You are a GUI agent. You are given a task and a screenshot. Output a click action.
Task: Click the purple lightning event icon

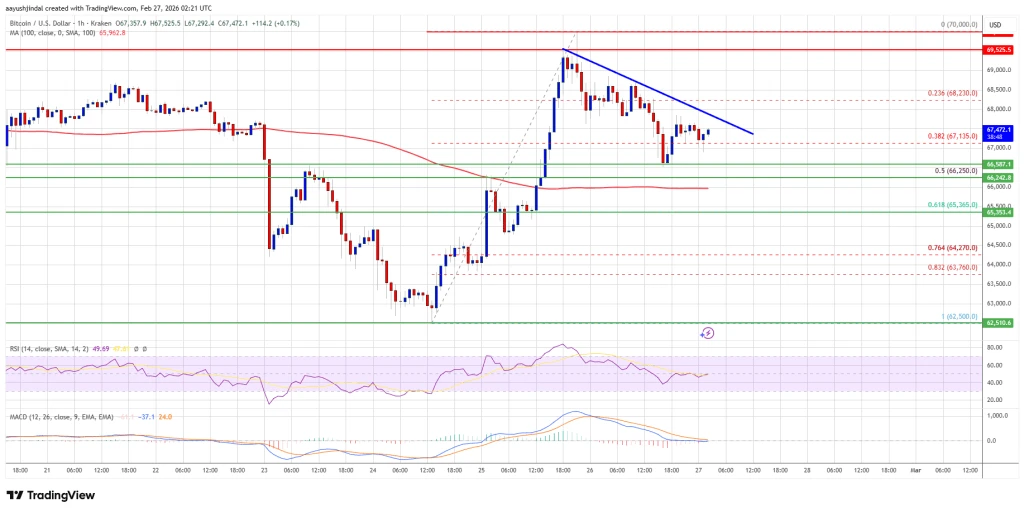pos(707,333)
